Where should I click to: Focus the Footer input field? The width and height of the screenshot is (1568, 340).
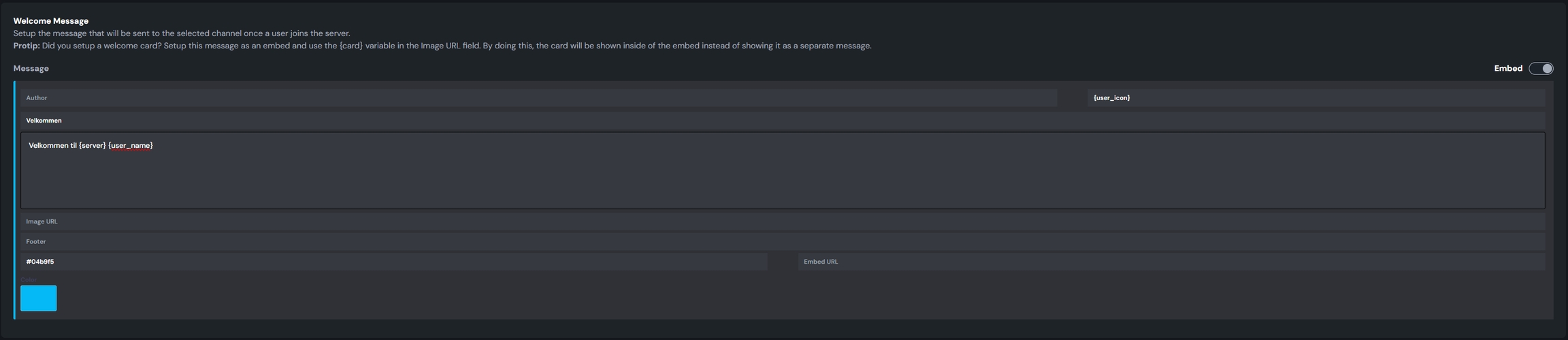click(x=781, y=242)
